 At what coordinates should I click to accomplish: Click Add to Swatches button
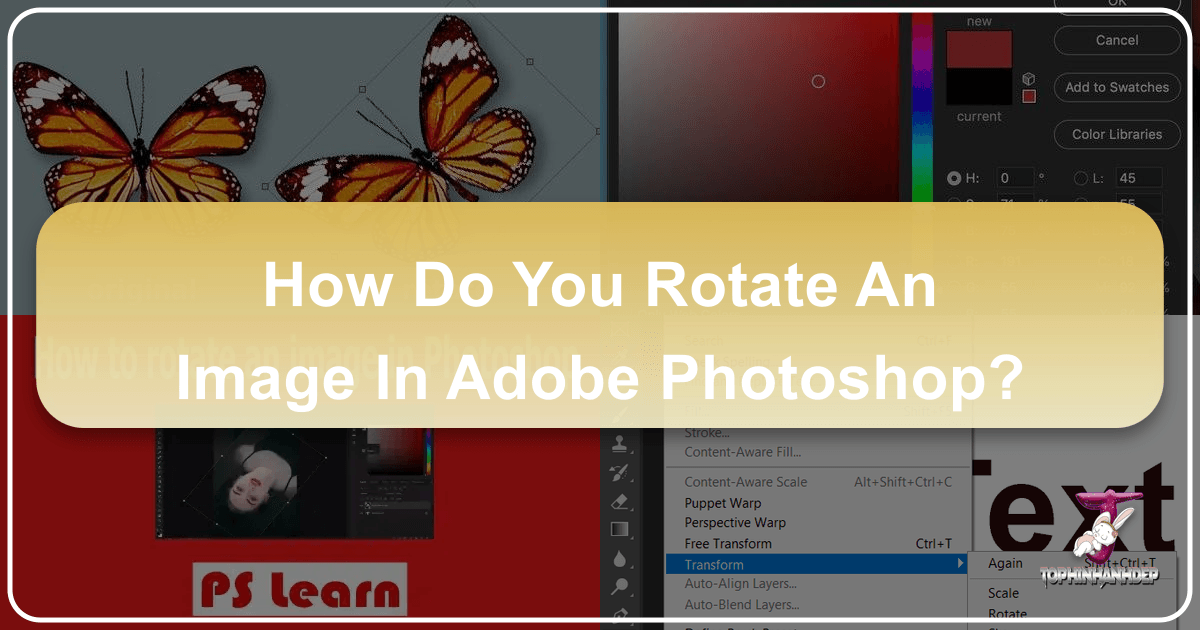click(x=1116, y=87)
